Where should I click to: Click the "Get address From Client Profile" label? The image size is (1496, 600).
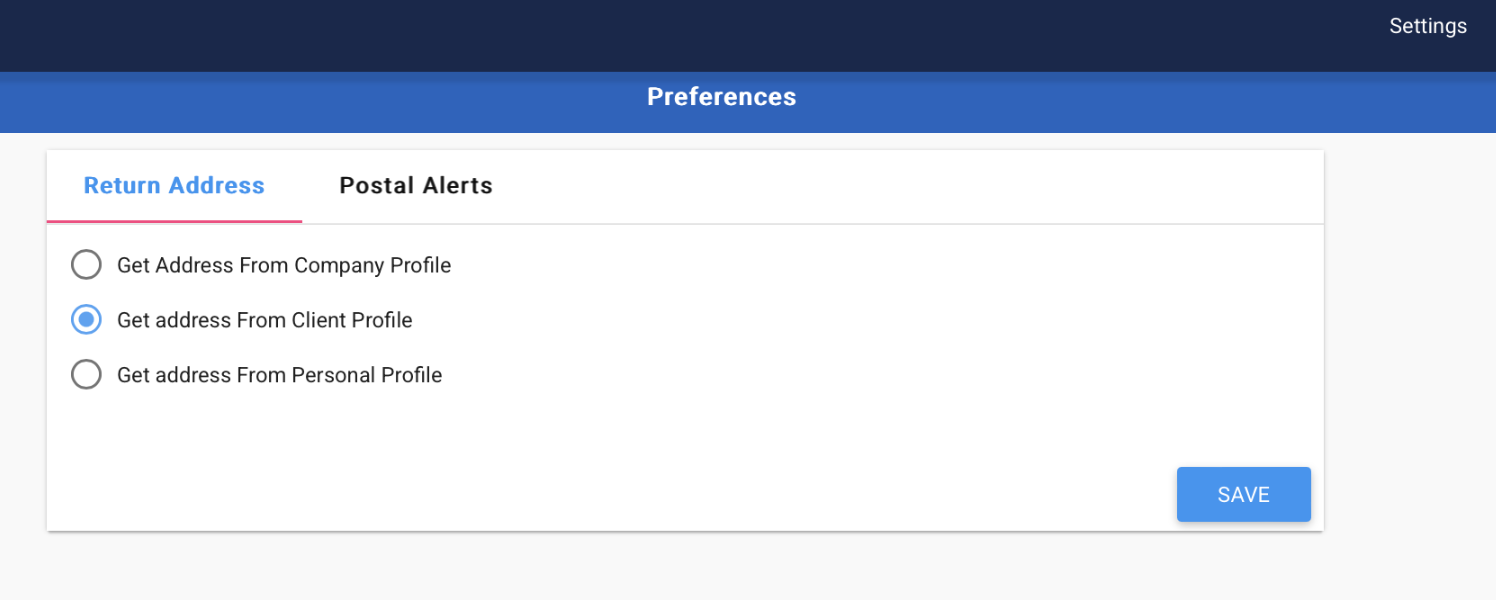[265, 320]
